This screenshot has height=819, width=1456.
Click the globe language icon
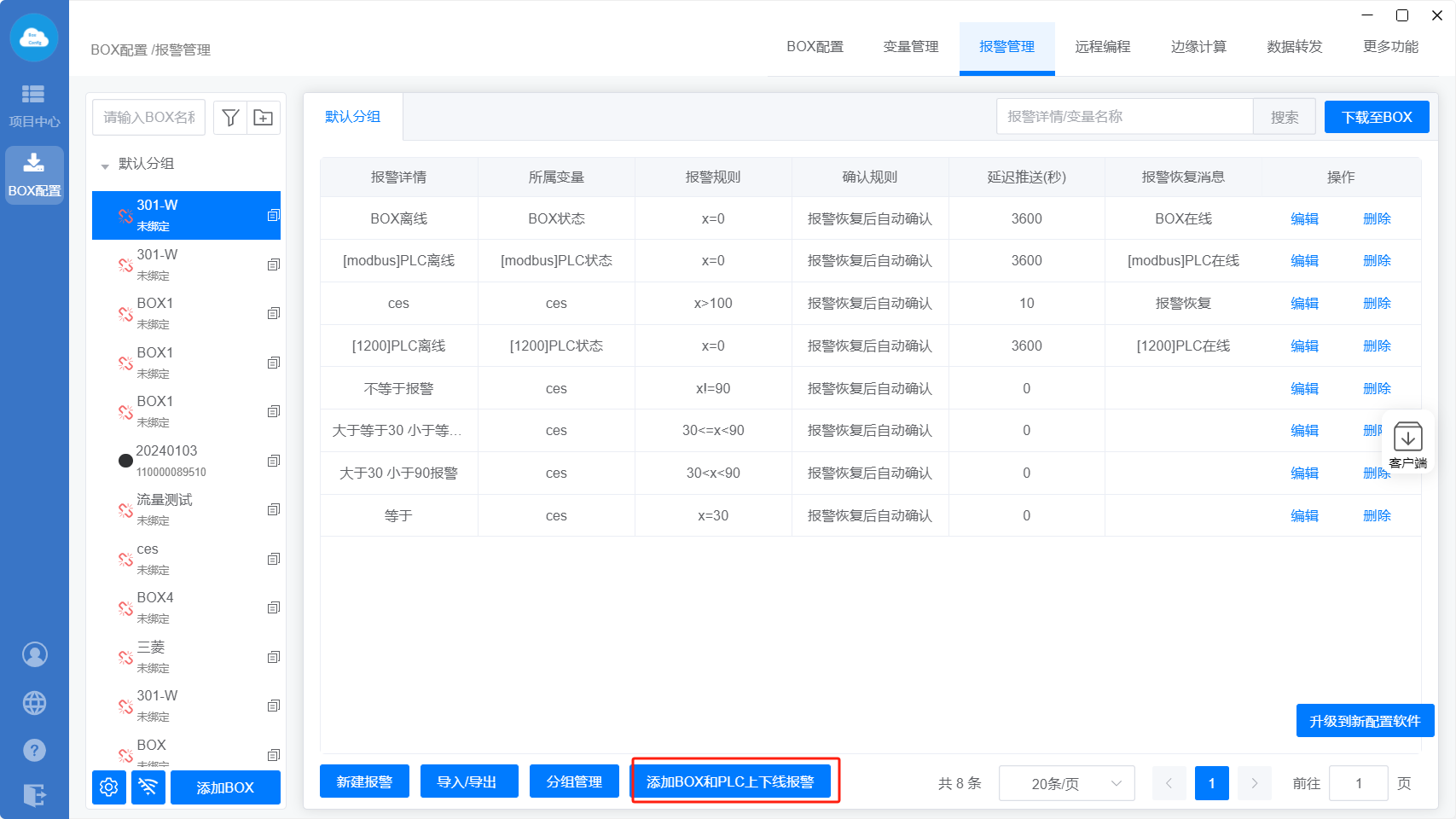pos(34,703)
